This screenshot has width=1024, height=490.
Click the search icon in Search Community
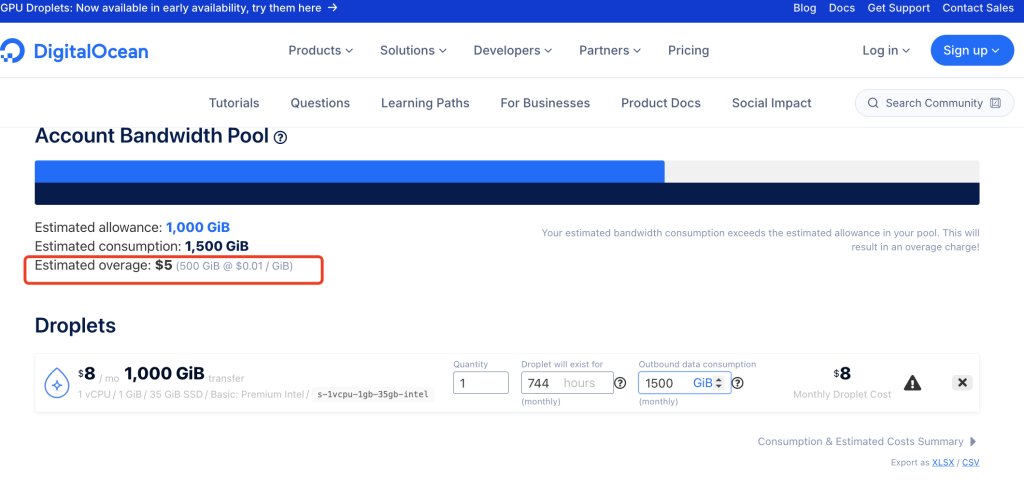(872, 103)
